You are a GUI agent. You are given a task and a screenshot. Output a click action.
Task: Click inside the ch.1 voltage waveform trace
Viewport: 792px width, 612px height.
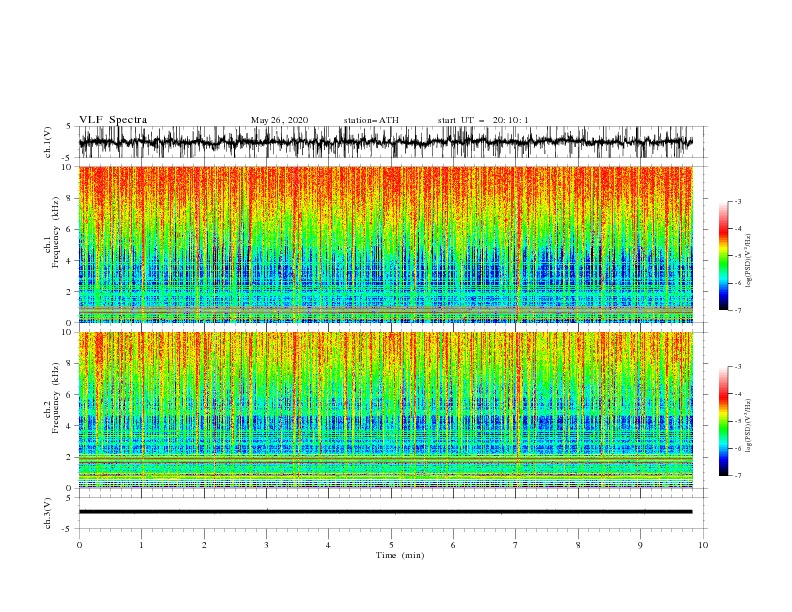[x=385, y=142]
